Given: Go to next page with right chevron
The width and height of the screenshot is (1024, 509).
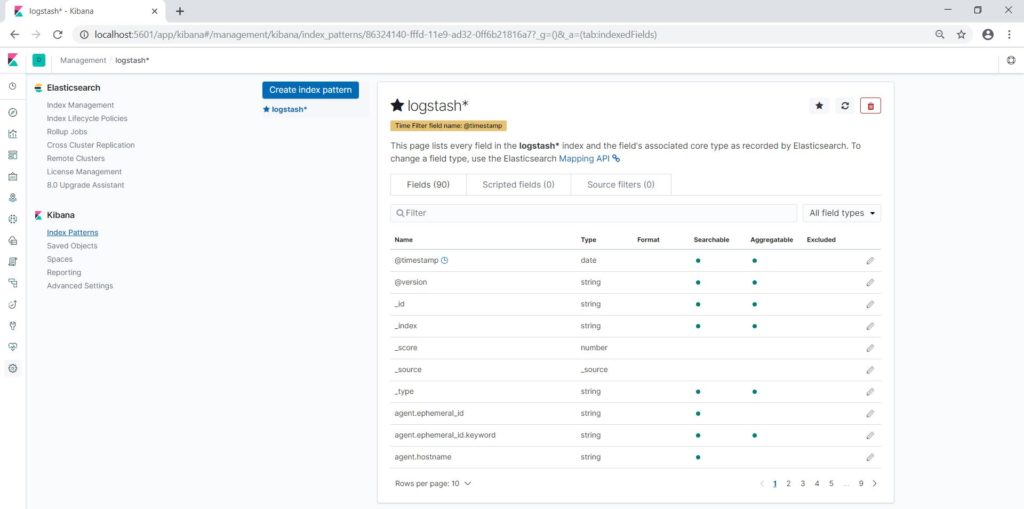Looking at the screenshot, I should click(x=875, y=484).
